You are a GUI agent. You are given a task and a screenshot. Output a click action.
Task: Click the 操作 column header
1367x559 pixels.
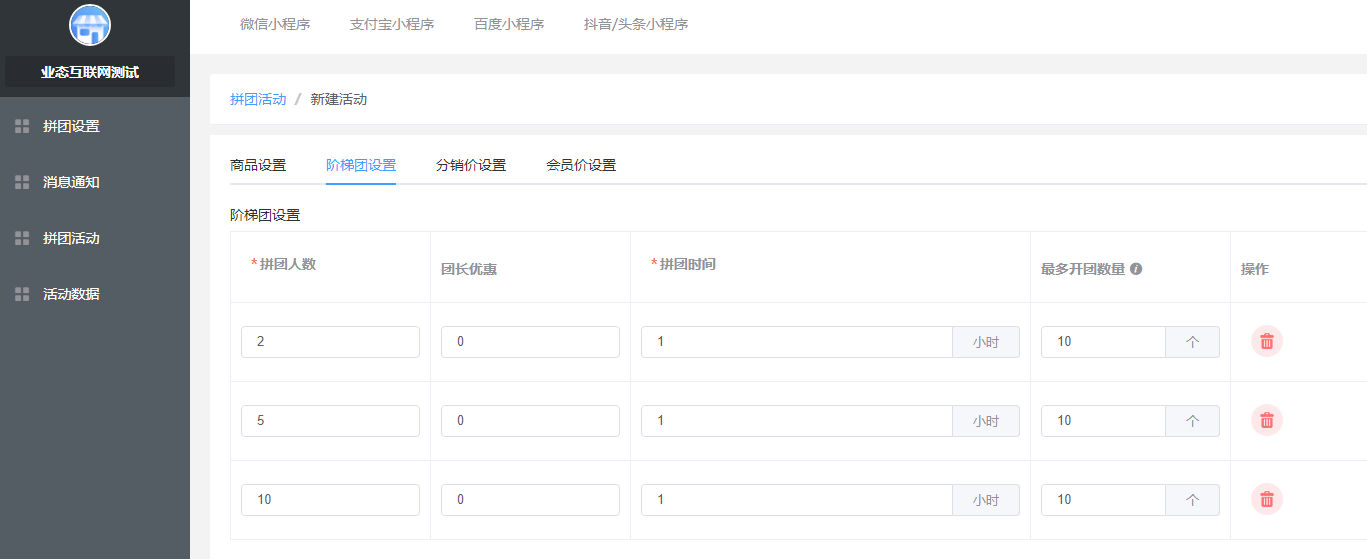[x=1255, y=269]
